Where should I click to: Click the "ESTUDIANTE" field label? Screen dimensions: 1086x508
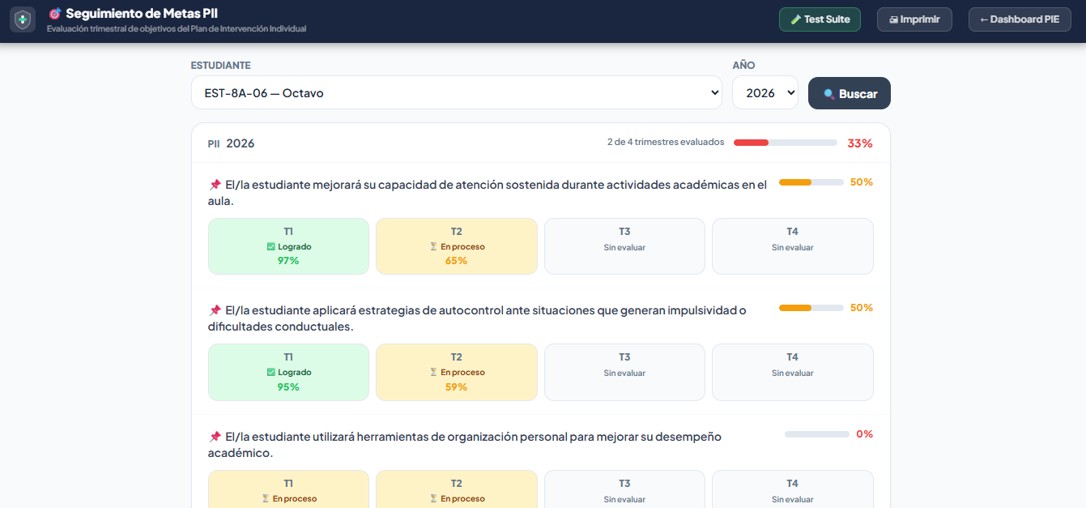click(x=221, y=65)
